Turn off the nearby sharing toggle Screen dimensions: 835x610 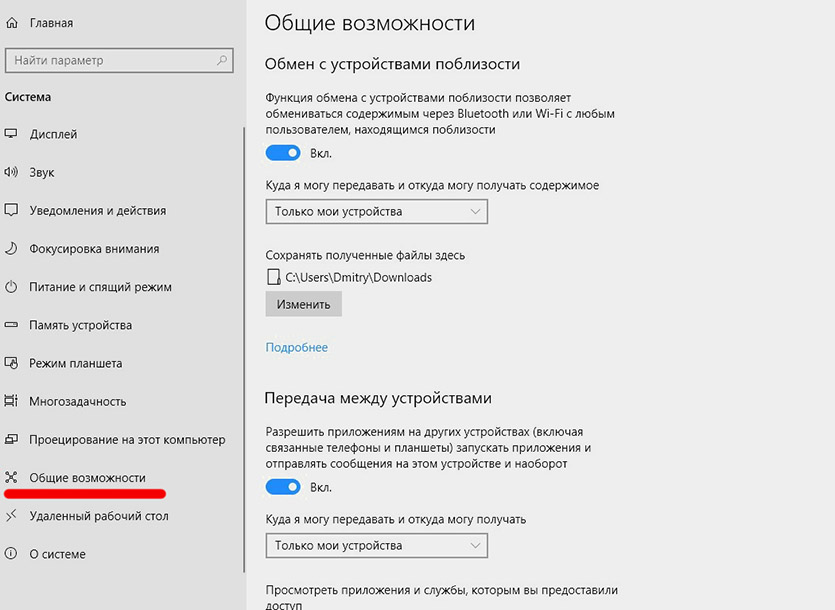(x=283, y=153)
